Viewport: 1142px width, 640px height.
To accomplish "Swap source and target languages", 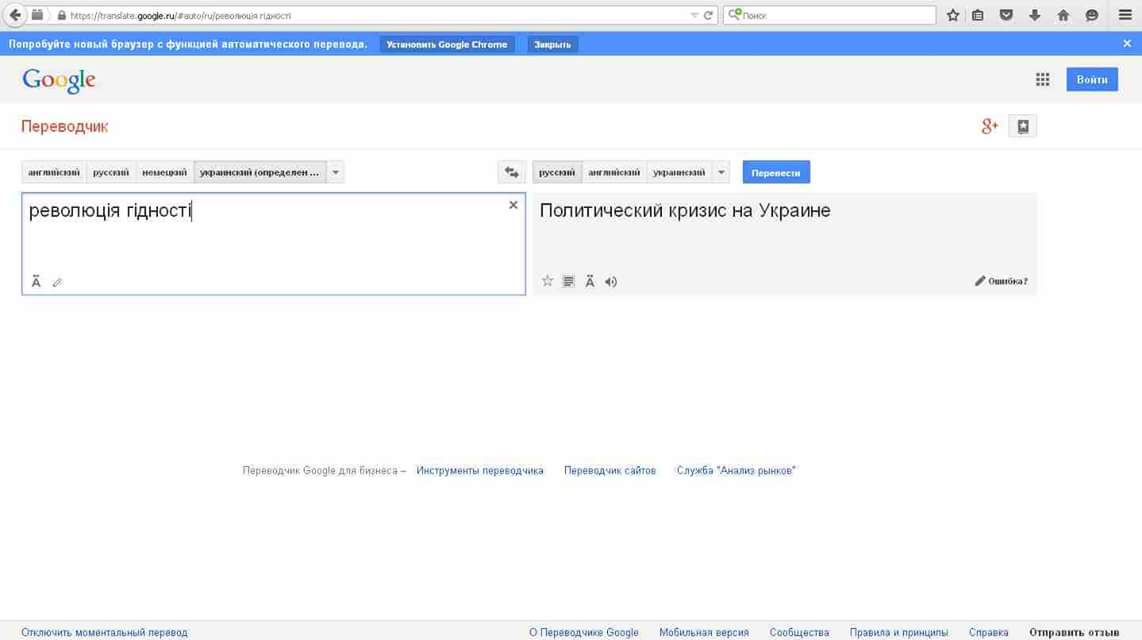I will [512, 172].
